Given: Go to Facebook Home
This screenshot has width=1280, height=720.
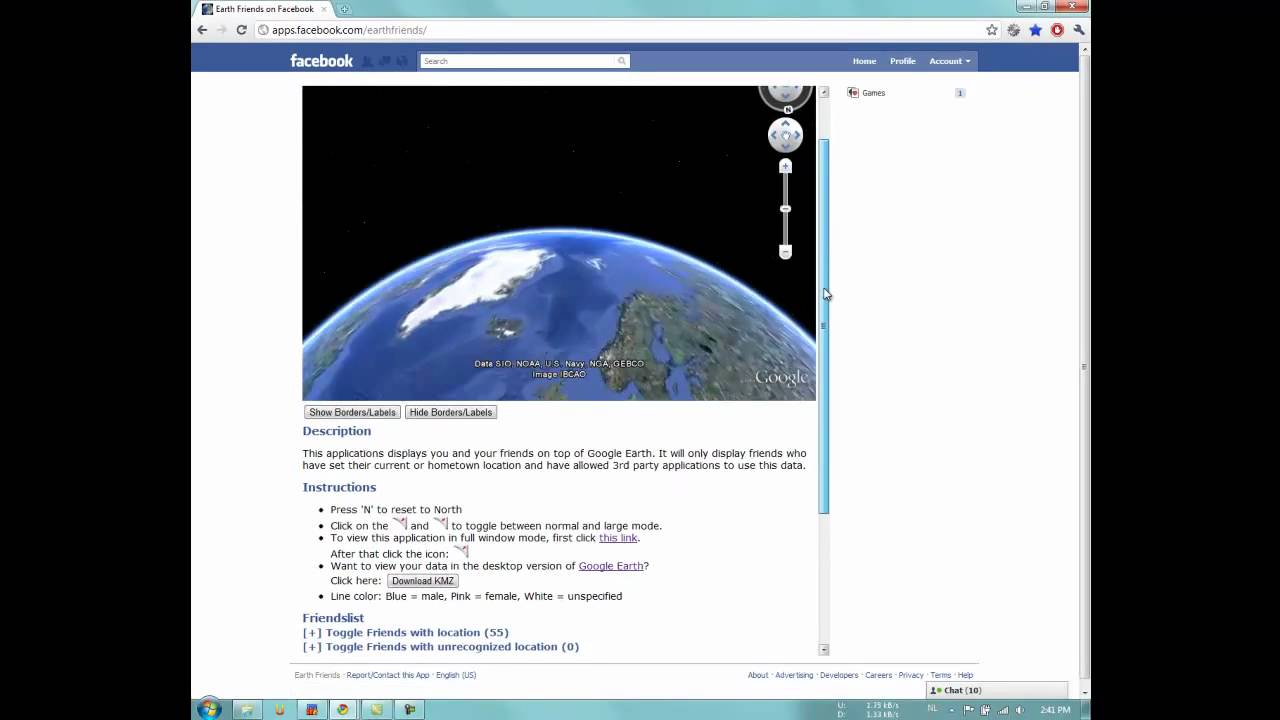Looking at the screenshot, I should pos(864,61).
